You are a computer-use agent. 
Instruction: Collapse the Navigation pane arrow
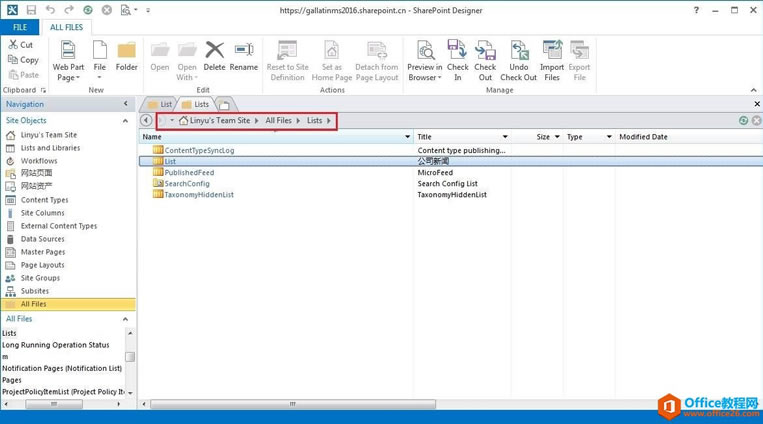pyautogui.click(x=126, y=104)
